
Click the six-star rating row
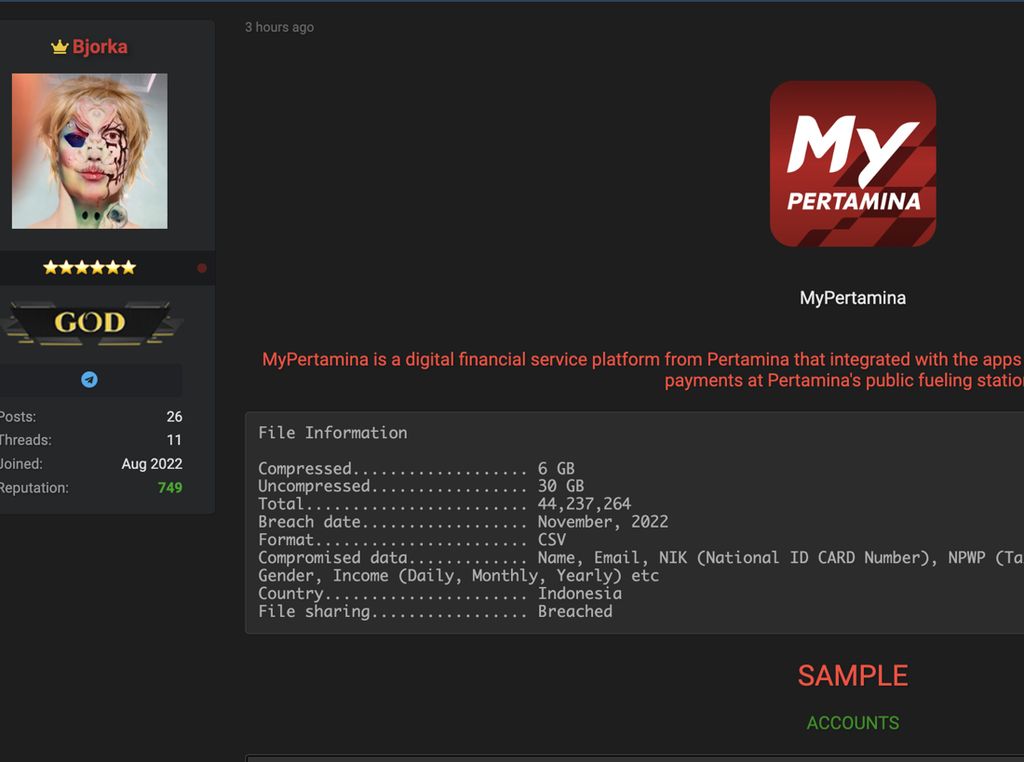[89, 267]
